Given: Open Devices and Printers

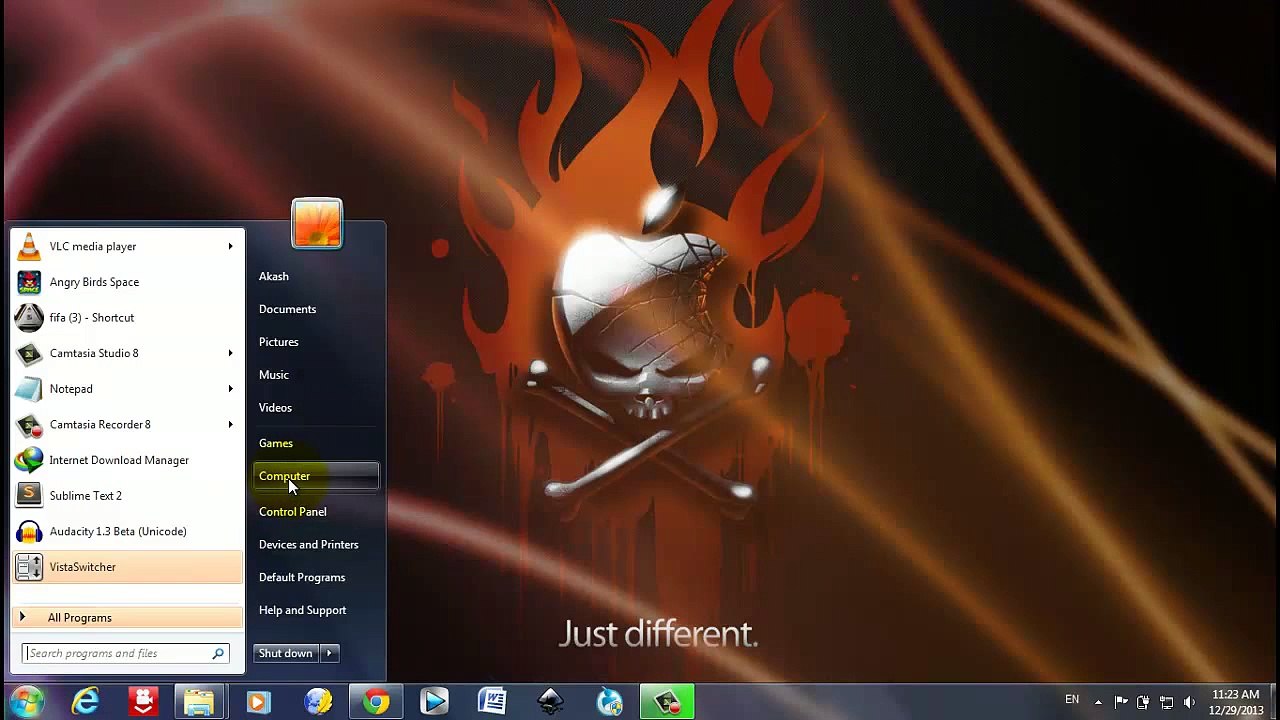Looking at the screenshot, I should click(x=308, y=545).
